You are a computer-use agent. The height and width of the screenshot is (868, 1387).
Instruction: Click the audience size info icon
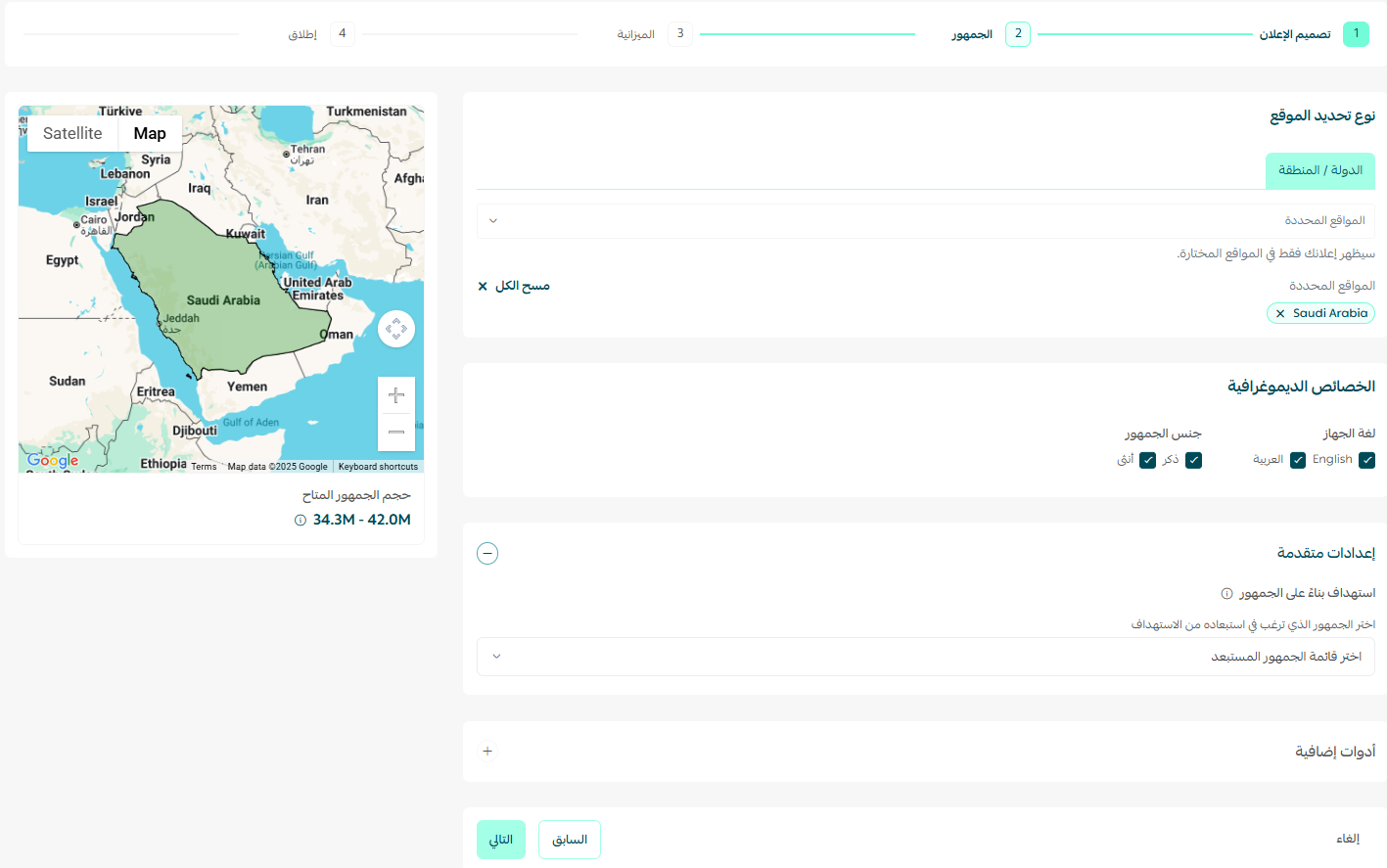coord(301,521)
